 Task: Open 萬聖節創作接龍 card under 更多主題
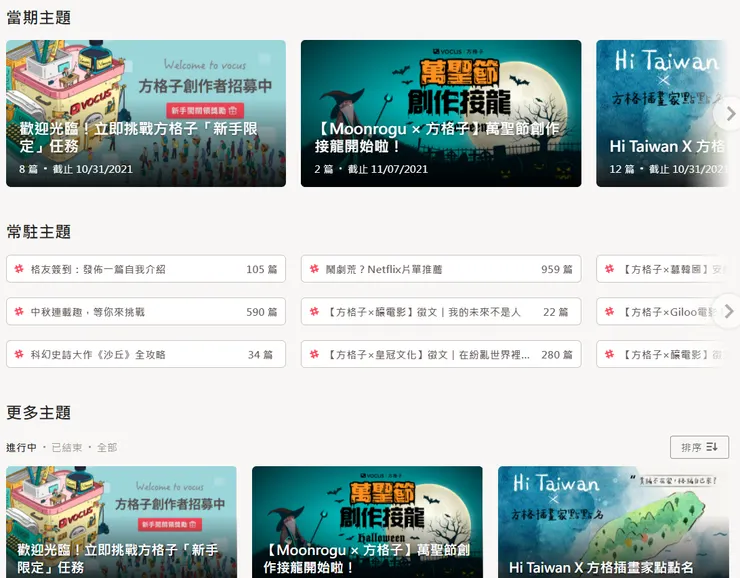[x=367, y=522]
